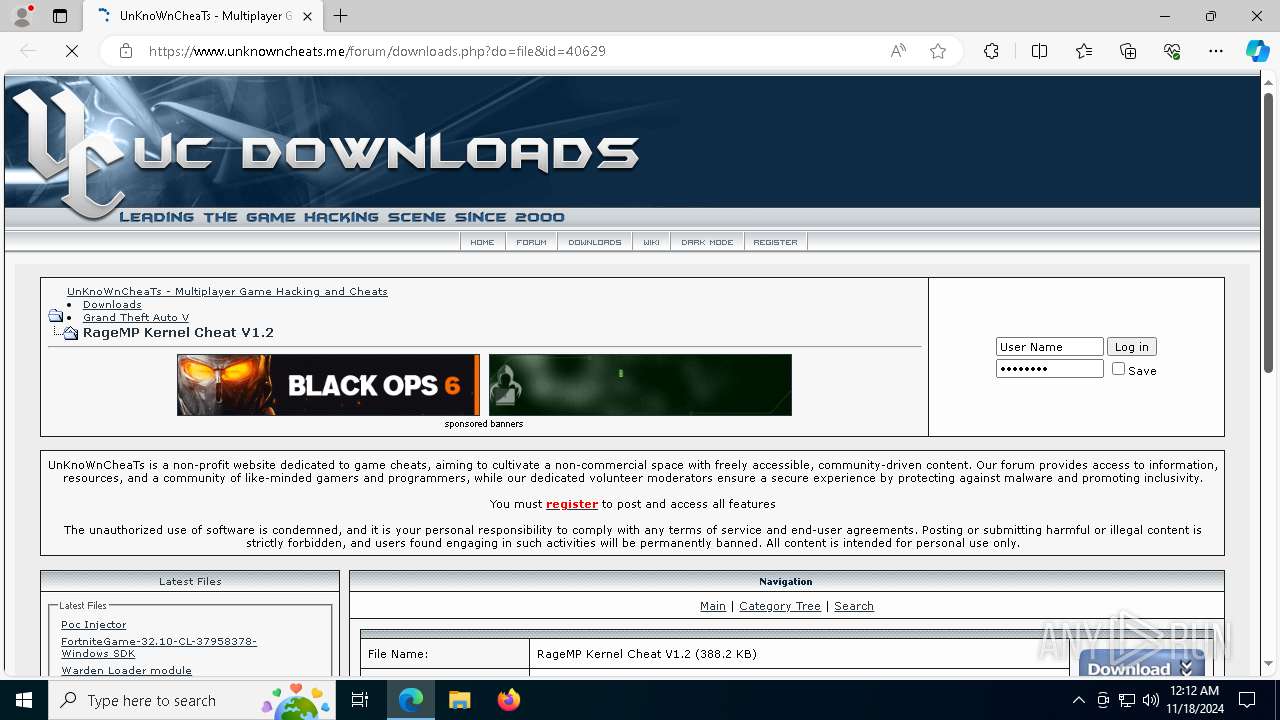
Task: Toggle the Save login checkbox
Action: coord(1118,369)
